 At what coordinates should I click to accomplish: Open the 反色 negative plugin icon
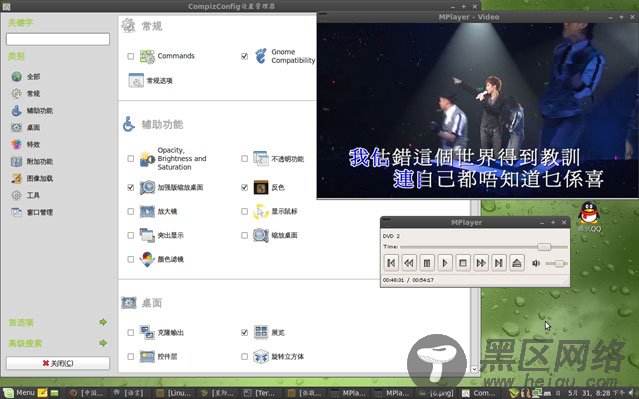click(261, 187)
